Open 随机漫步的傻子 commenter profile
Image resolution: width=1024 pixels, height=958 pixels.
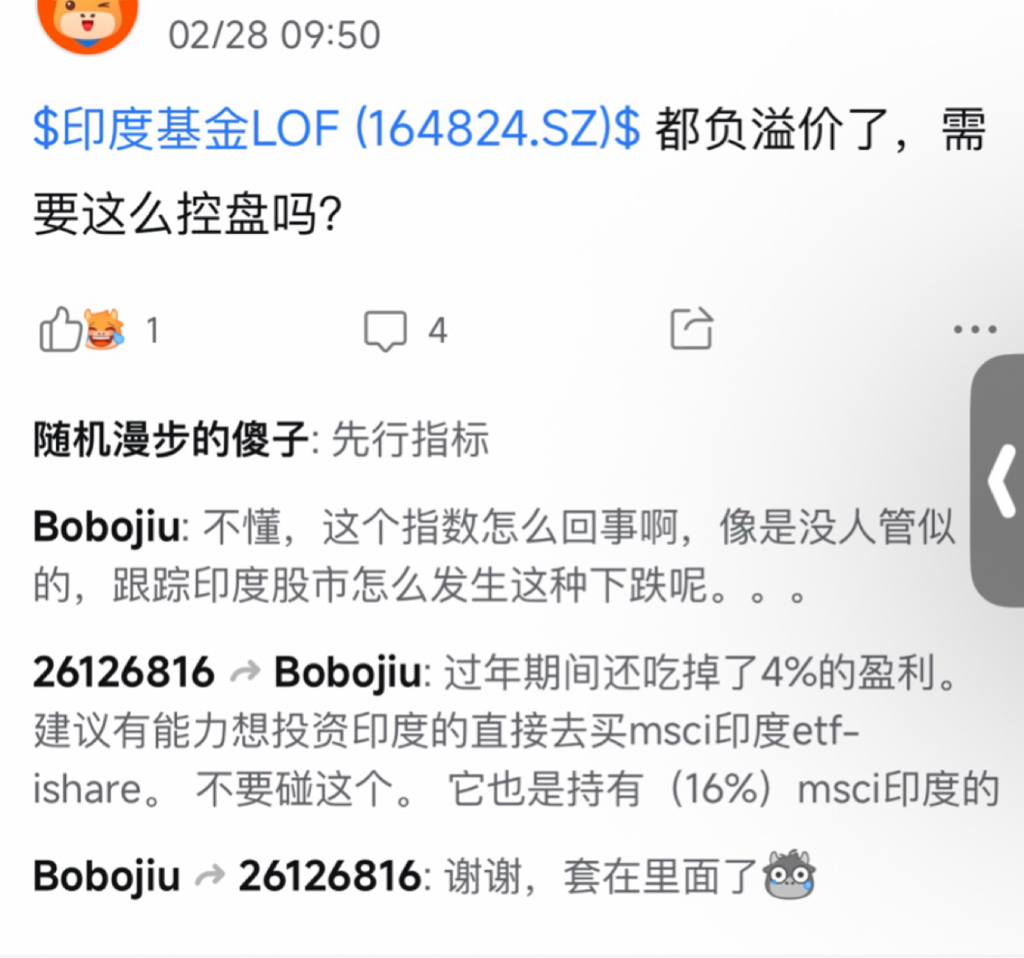click(171, 439)
